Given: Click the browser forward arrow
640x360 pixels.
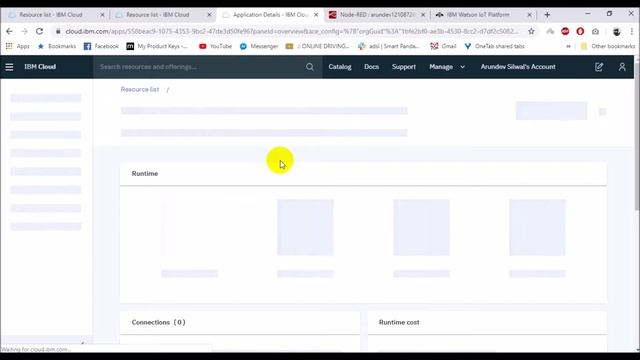Looking at the screenshot, I should [x=24, y=31].
